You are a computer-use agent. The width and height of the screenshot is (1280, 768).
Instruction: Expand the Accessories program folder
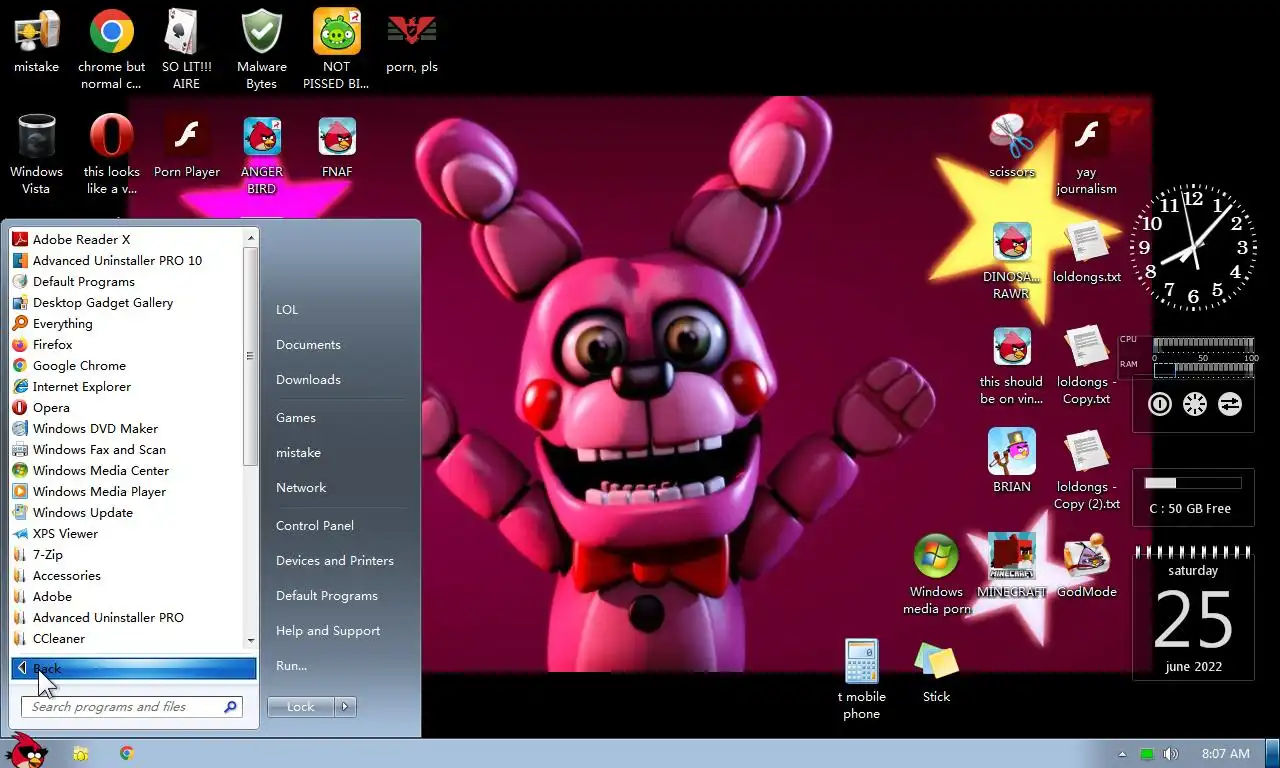click(x=127, y=575)
